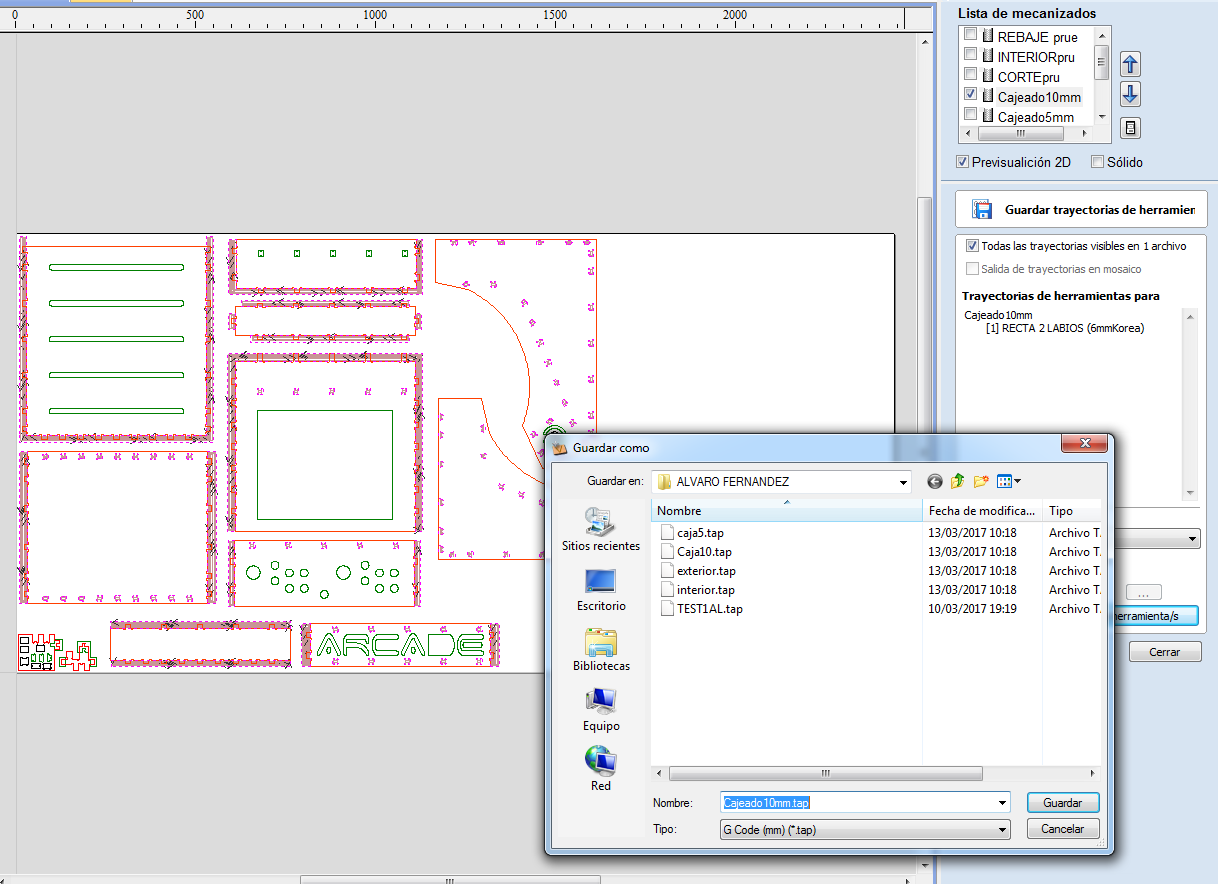Click the partially hidden herramienta/s button
This screenshot has width=1218, height=884.
1154,616
